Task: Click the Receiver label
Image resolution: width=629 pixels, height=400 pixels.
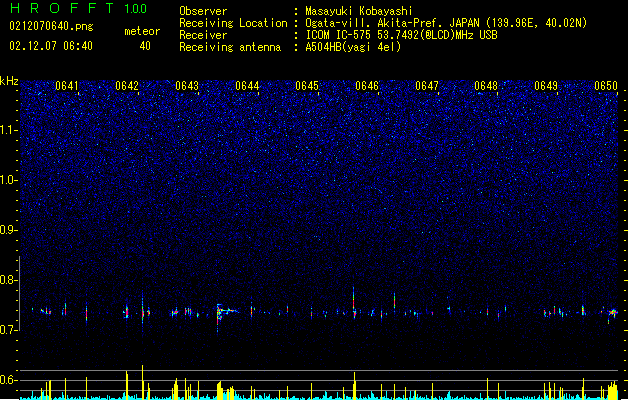Action: [x=203, y=35]
